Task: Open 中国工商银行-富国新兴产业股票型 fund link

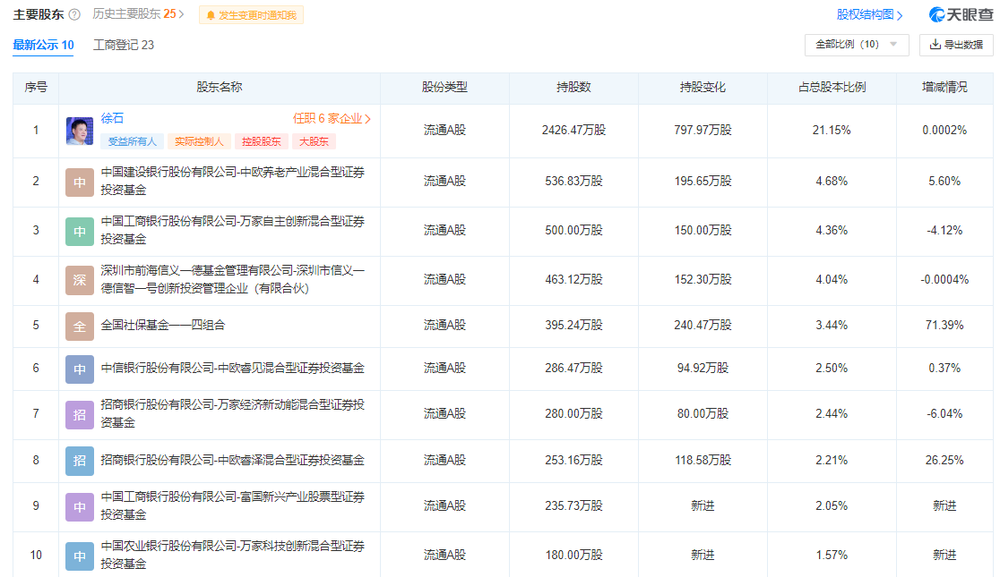Action: 232,506
